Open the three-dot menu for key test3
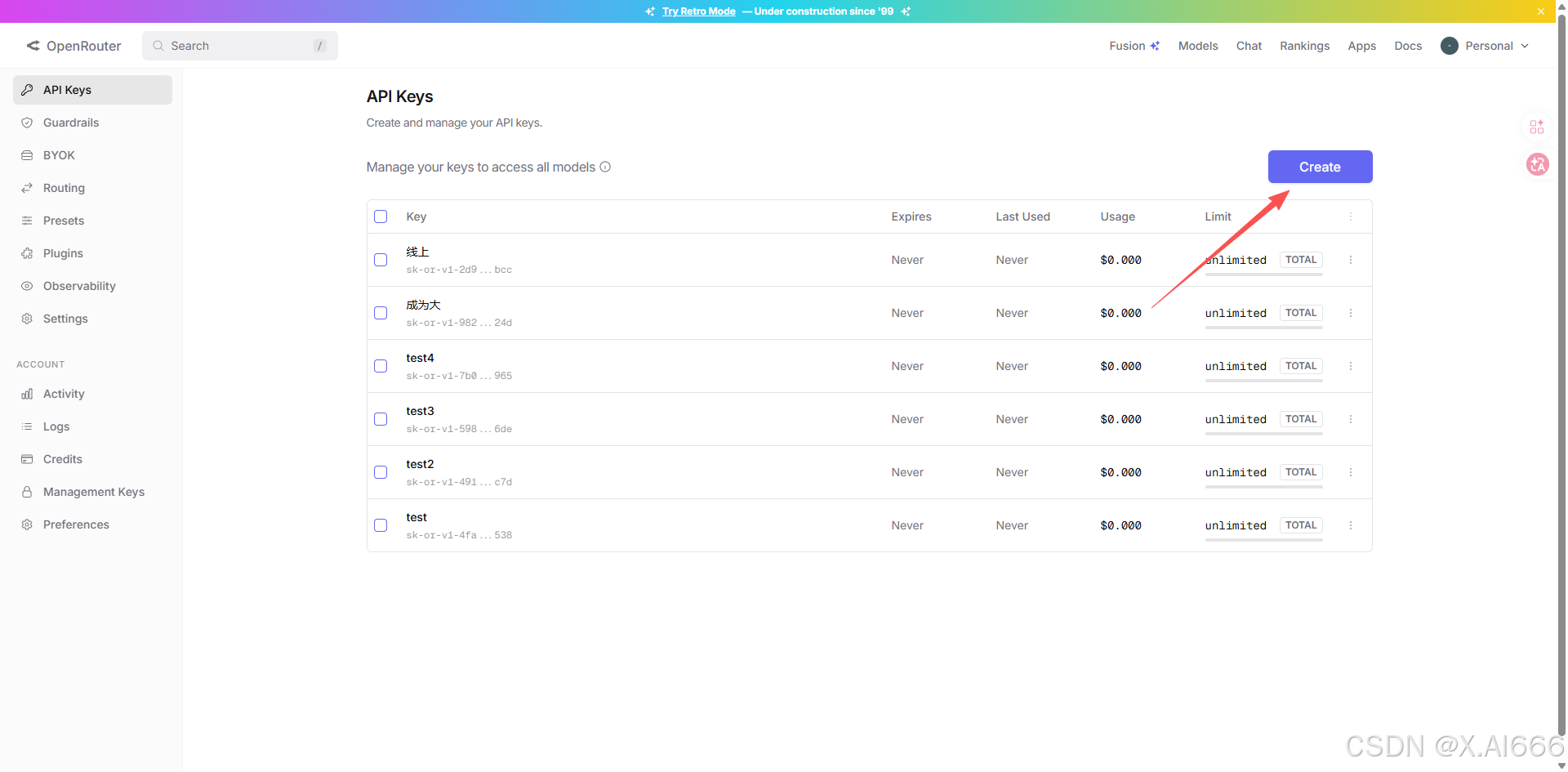 [x=1351, y=419]
